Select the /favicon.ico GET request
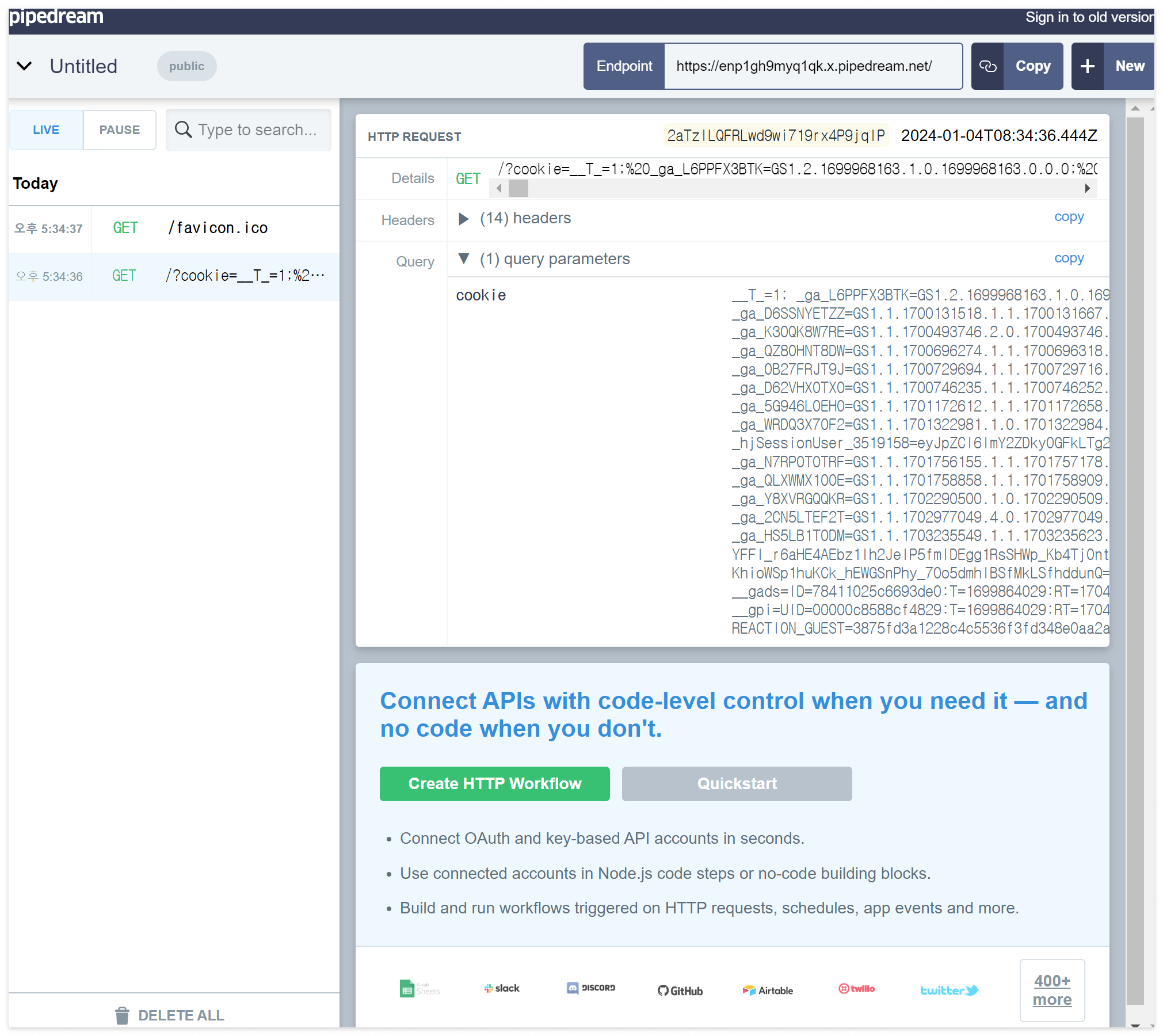 coord(218,228)
